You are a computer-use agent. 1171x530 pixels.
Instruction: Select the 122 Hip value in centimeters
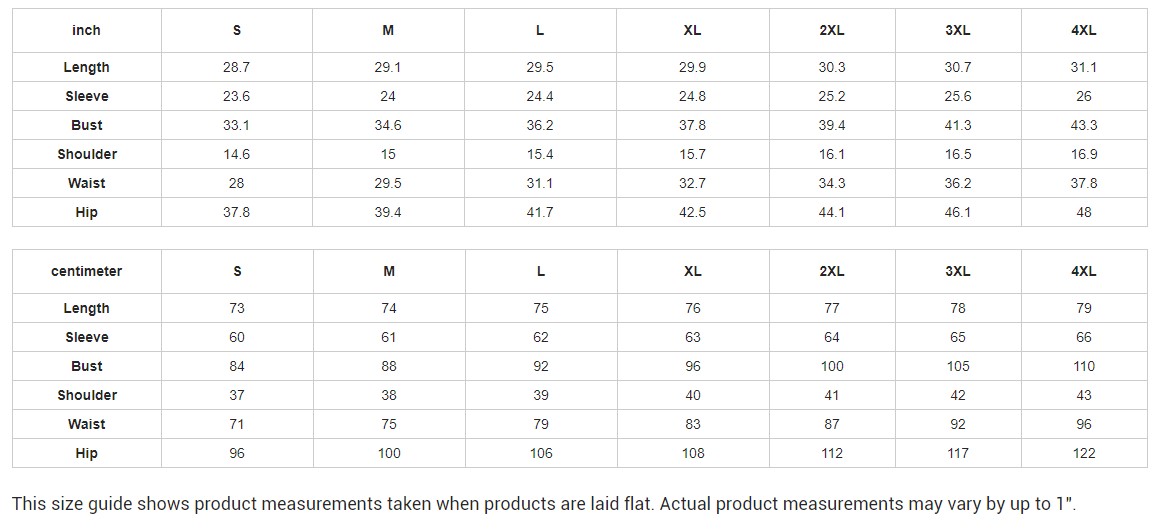coord(1084,453)
